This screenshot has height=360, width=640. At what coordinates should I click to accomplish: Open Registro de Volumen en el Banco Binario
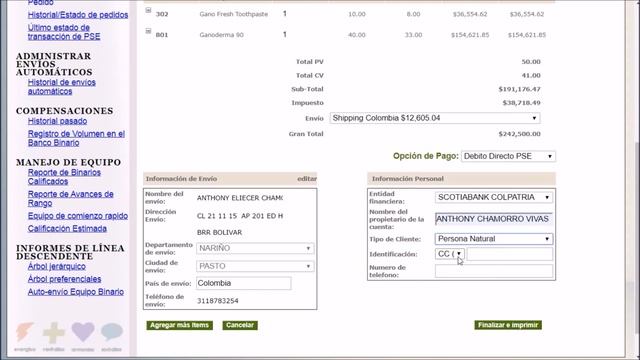pos(76,138)
